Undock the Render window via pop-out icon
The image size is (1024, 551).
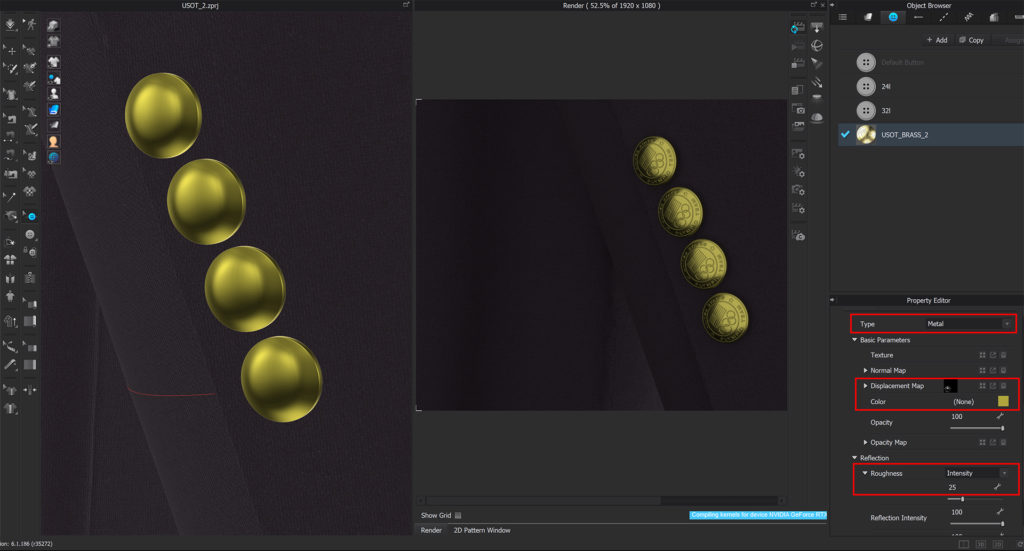coord(813,5)
